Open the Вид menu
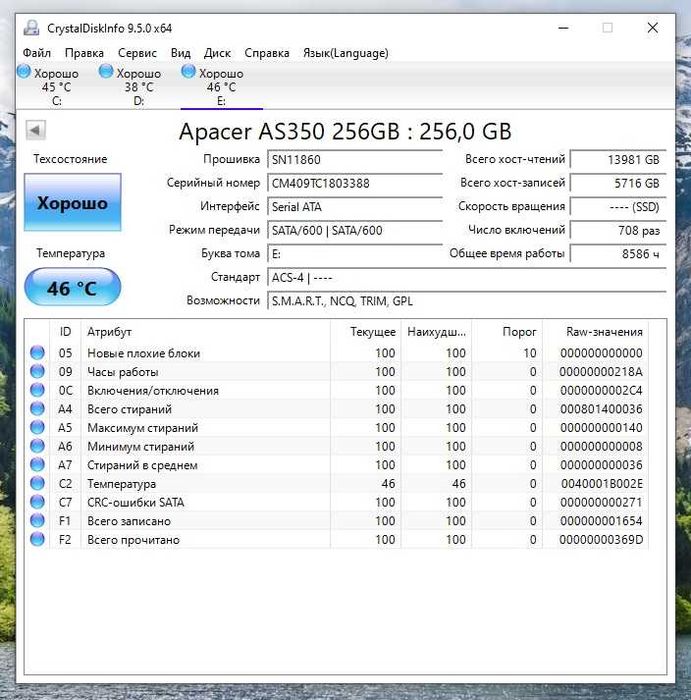This screenshot has height=700, width=691. (x=181, y=53)
